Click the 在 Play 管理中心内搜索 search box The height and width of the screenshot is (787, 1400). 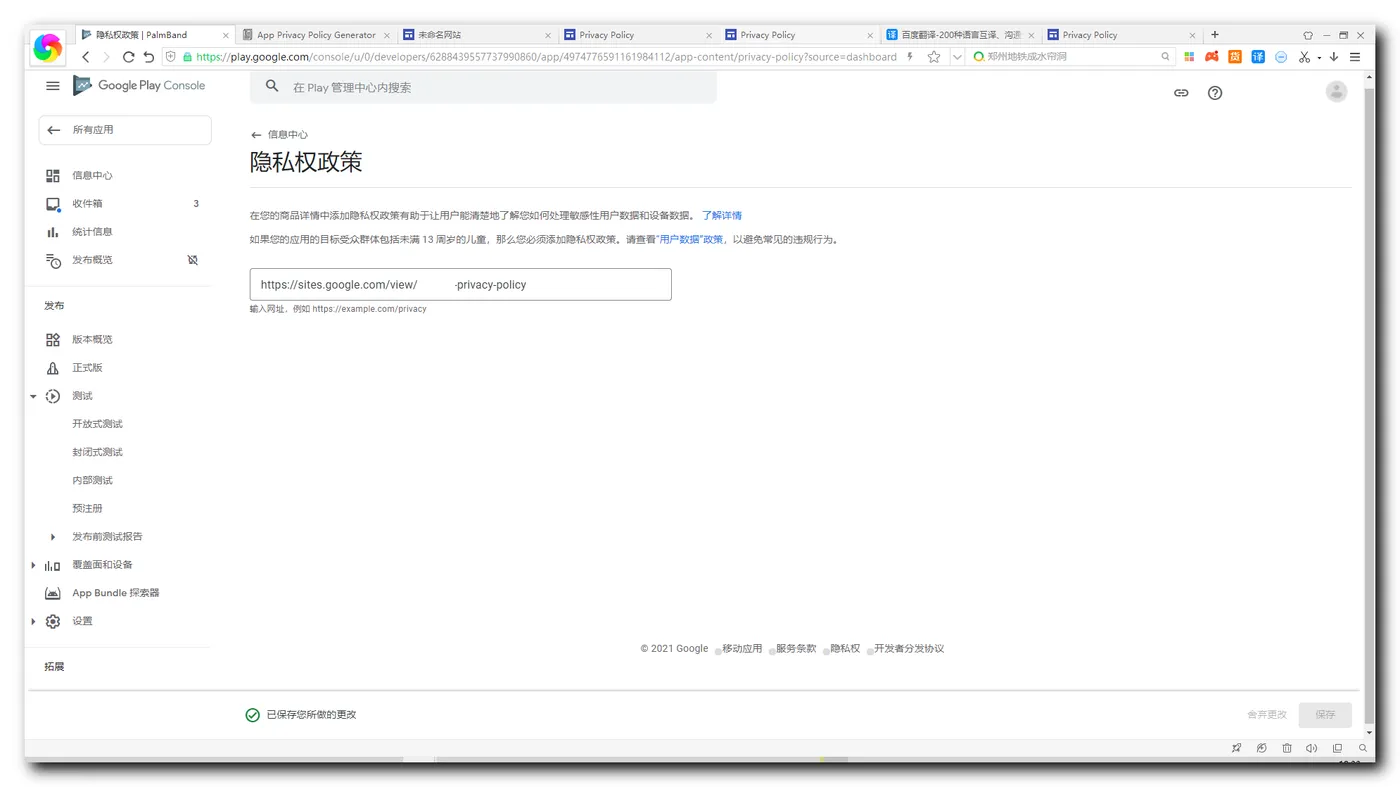pyautogui.click(x=483, y=87)
